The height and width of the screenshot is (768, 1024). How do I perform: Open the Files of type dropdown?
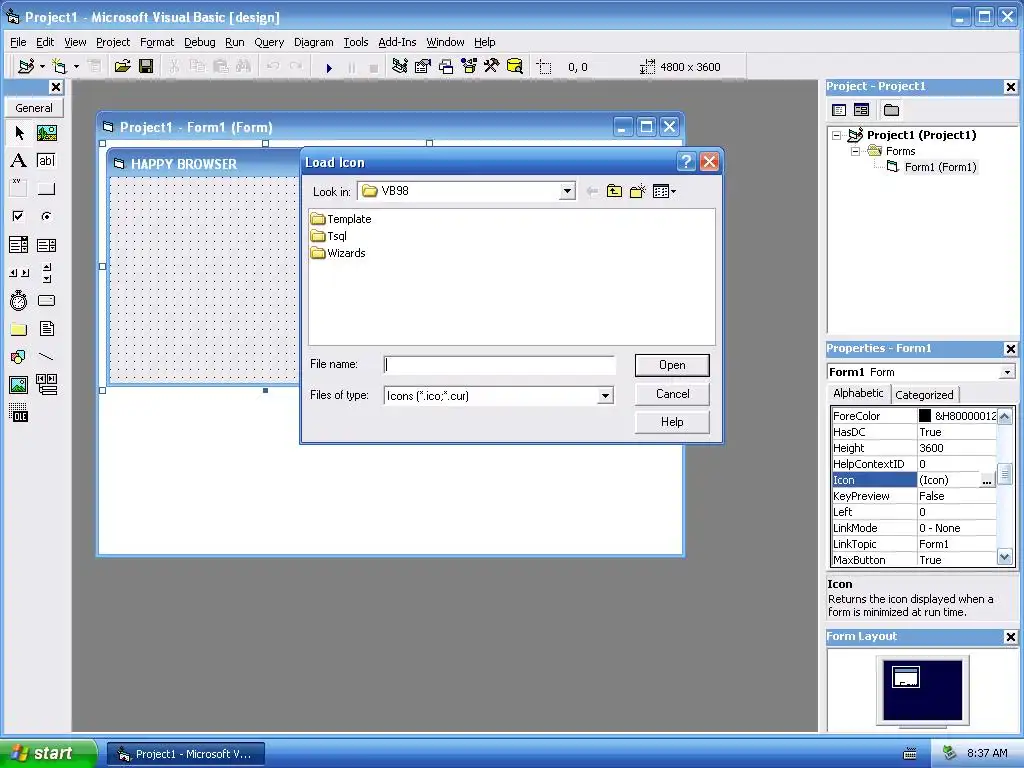point(605,396)
